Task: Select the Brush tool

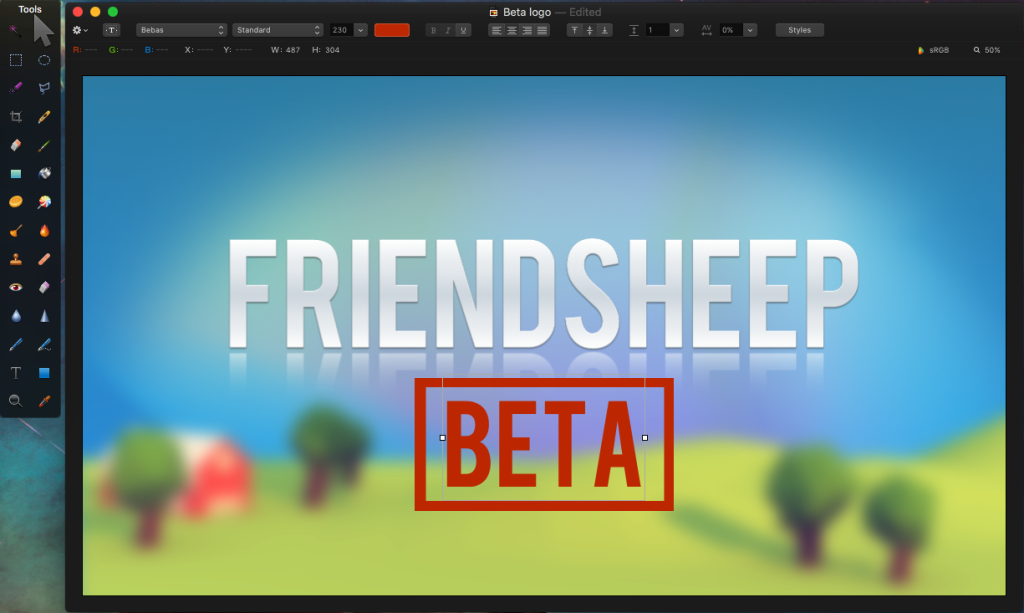Action: (44, 145)
